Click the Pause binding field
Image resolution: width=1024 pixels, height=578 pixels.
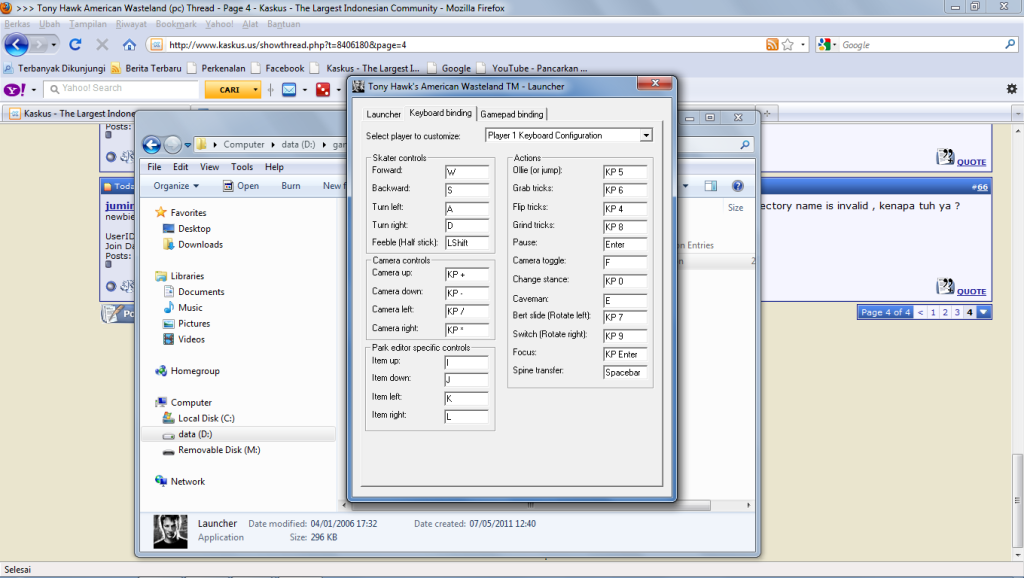tap(625, 244)
